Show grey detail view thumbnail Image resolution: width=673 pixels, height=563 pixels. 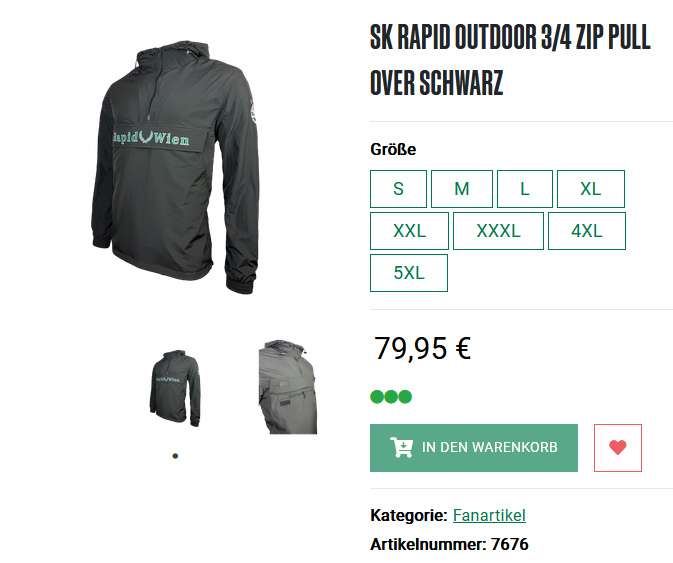[x=288, y=387]
